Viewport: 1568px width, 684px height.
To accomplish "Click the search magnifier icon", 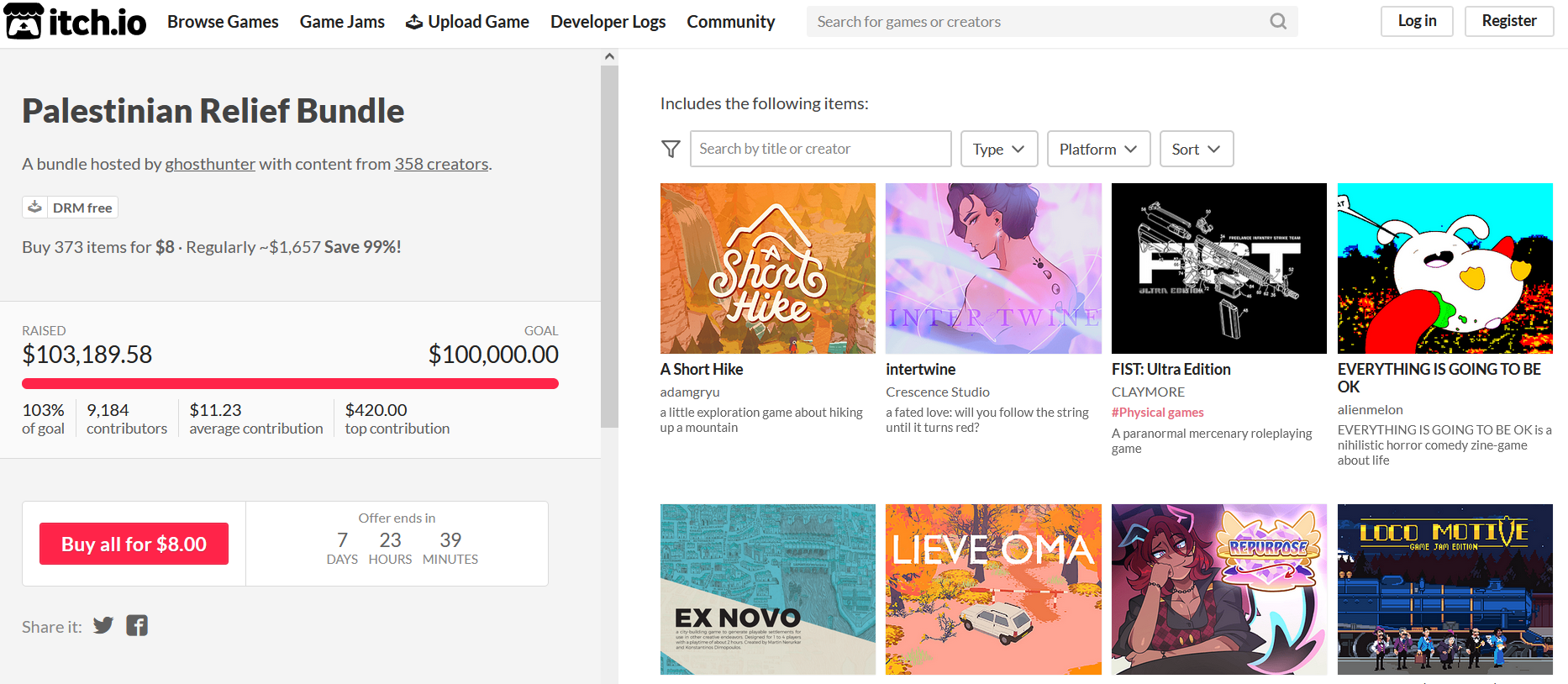I will click(x=1278, y=21).
